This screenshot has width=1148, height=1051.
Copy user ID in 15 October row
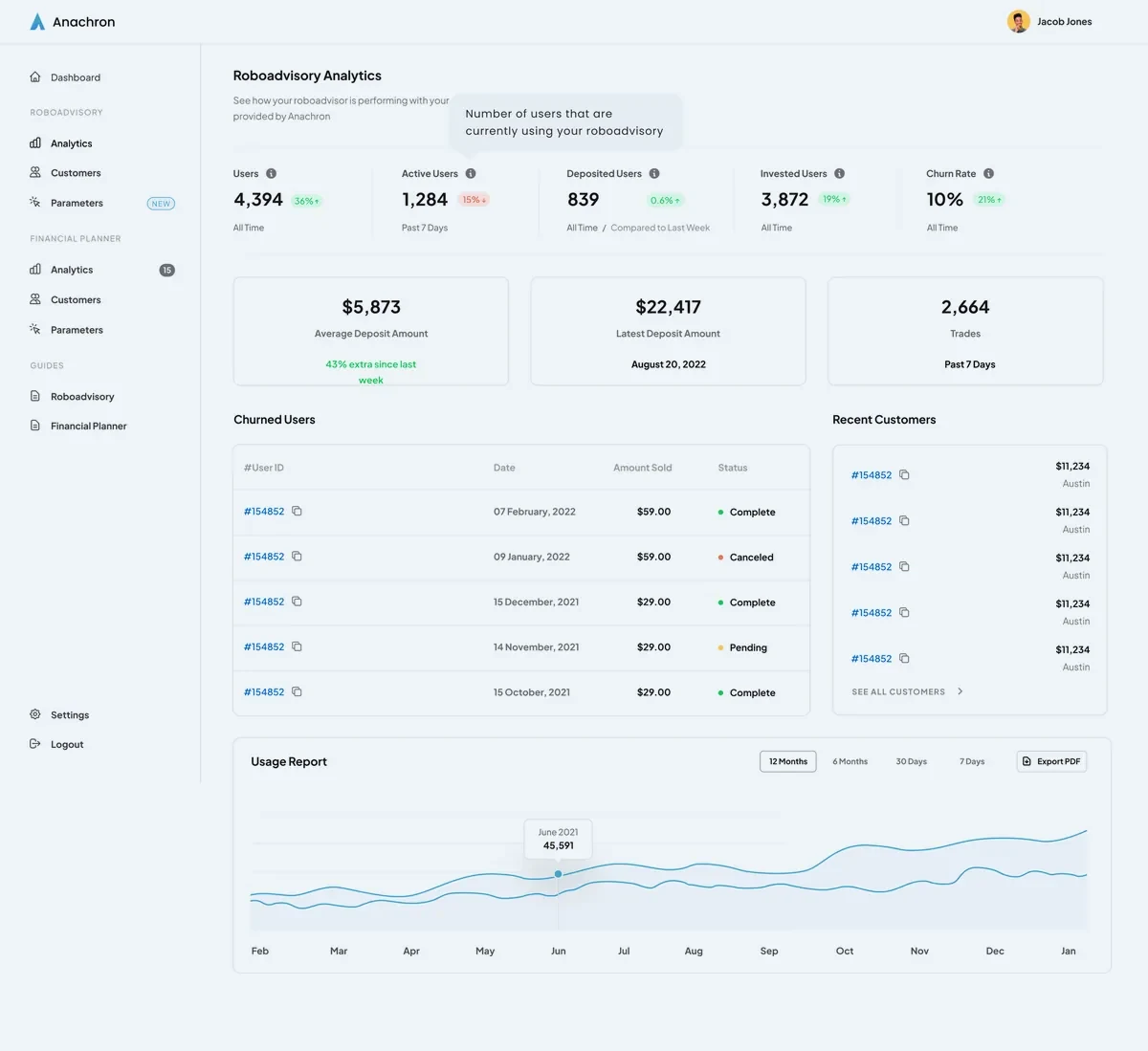297,691
